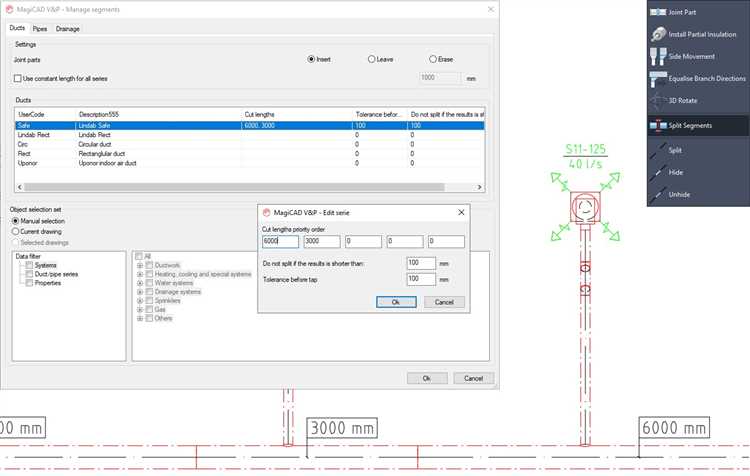Expand the Ductwork tree node
The image size is (750, 476).
tap(140, 264)
